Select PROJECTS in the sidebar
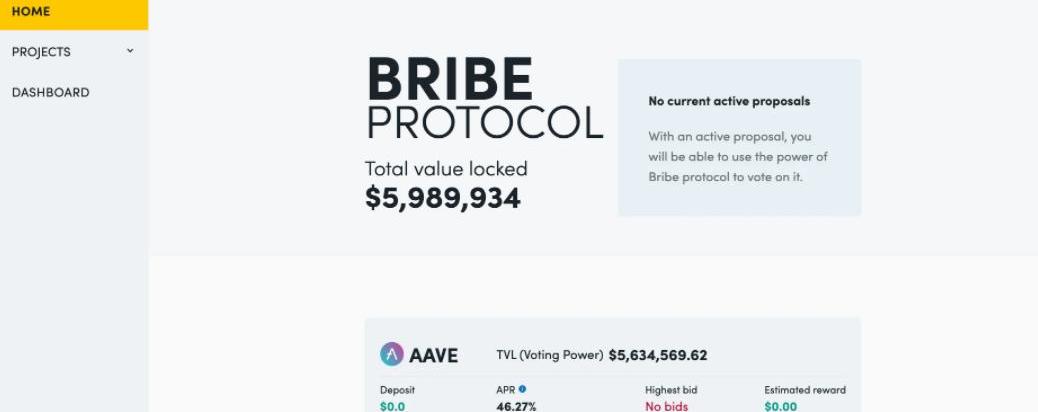 click(x=41, y=52)
